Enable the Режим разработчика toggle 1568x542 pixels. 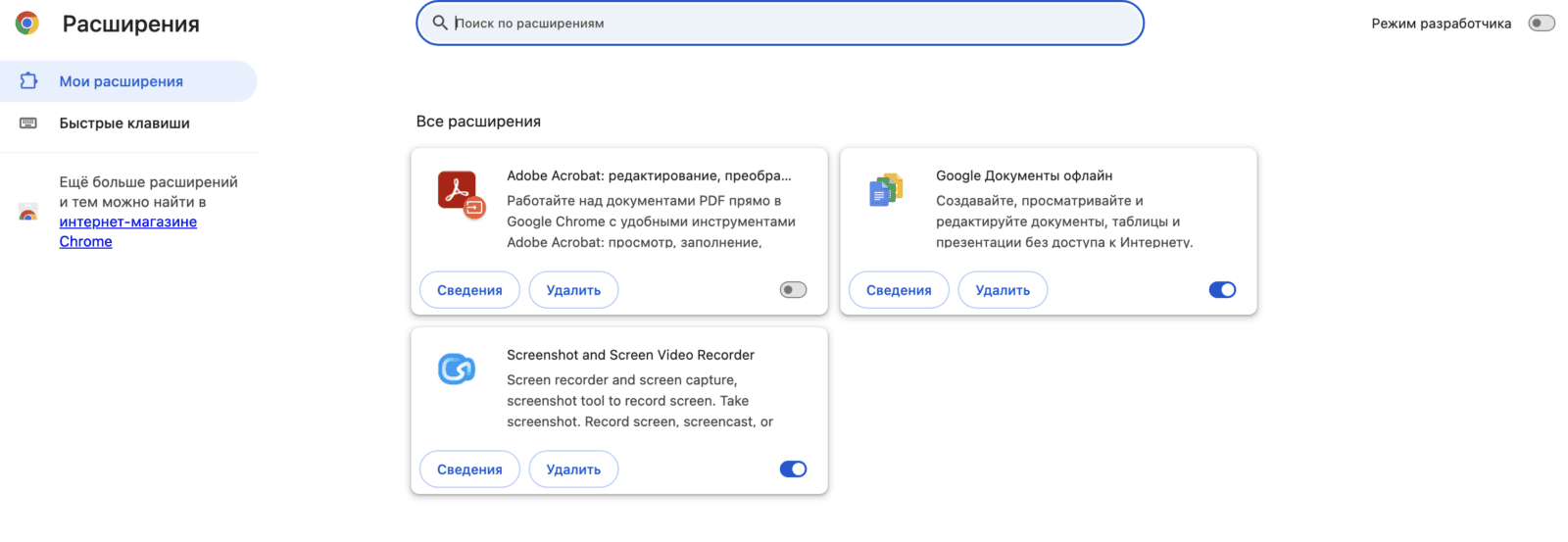coord(1541,24)
